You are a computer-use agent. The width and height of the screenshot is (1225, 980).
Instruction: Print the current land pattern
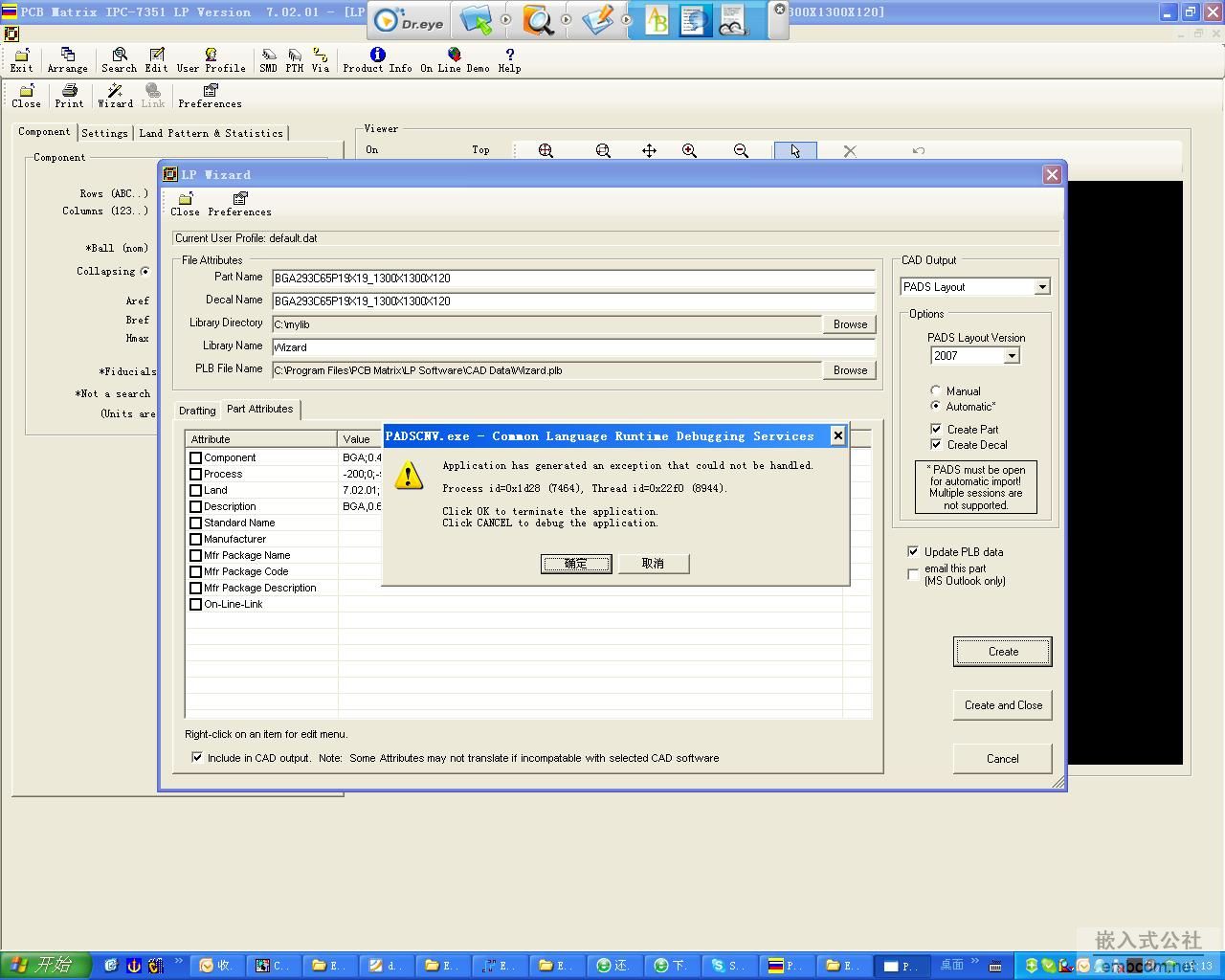(x=69, y=96)
